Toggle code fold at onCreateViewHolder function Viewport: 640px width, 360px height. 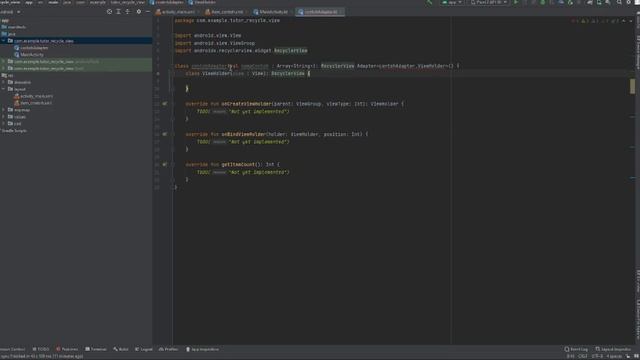click(x=173, y=104)
